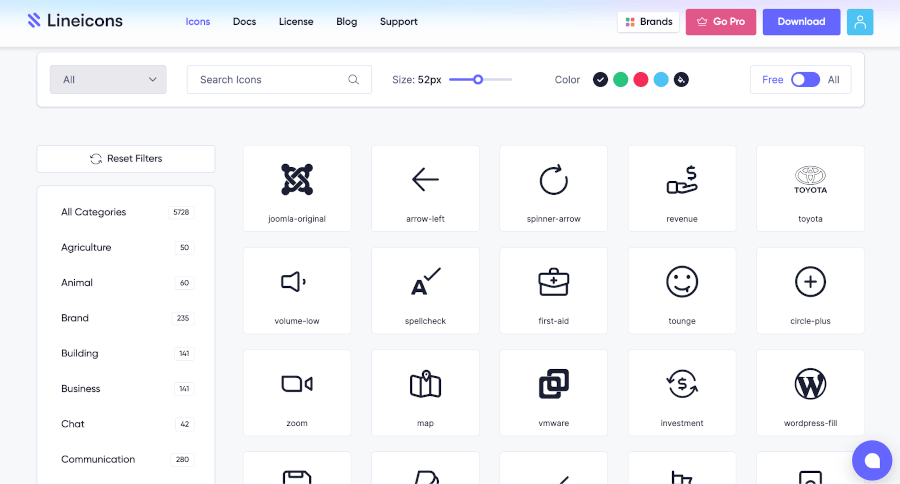Open the chat bubble widget
This screenshot has width=900, height=484.
click(872, 460)
